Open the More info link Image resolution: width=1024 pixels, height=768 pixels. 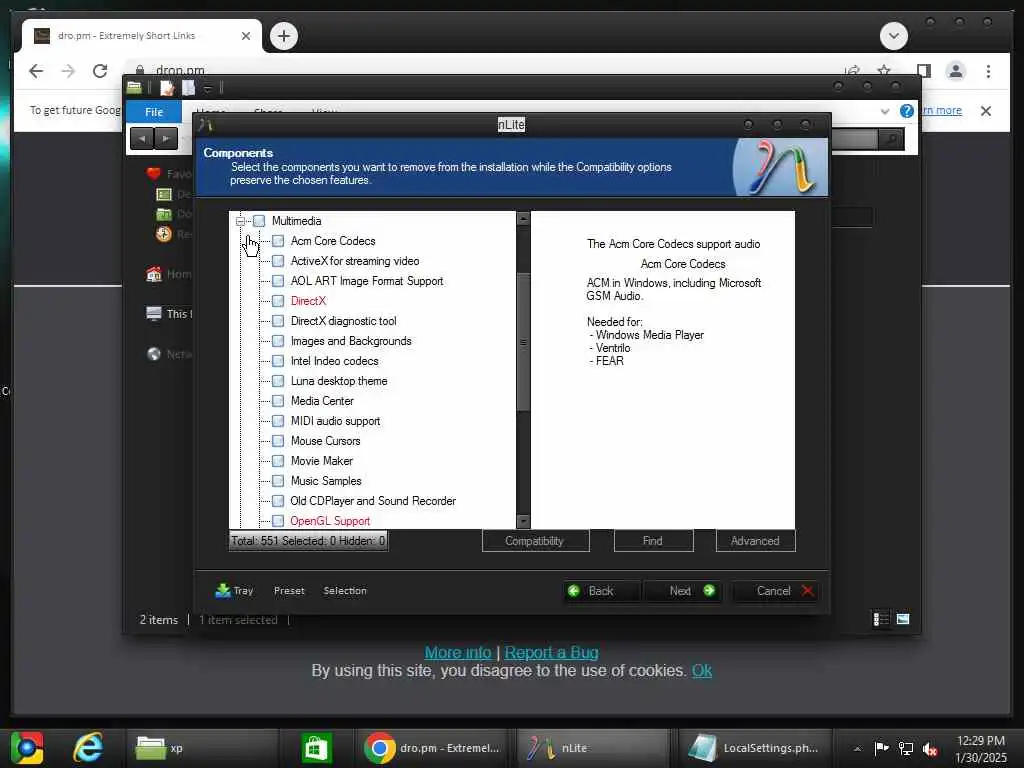[458, 652]
